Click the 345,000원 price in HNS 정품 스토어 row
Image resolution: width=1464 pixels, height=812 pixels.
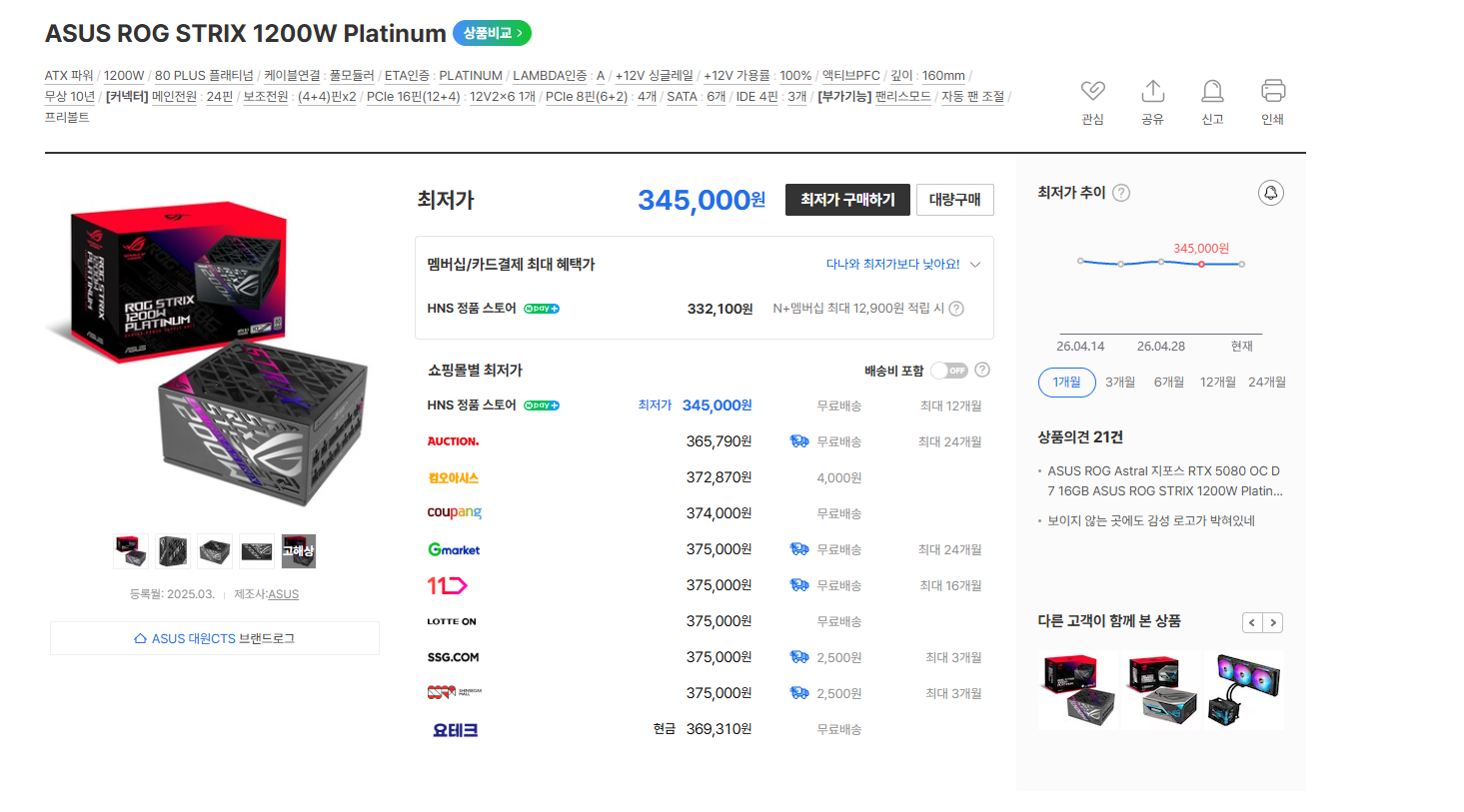(x=718, y=406)
